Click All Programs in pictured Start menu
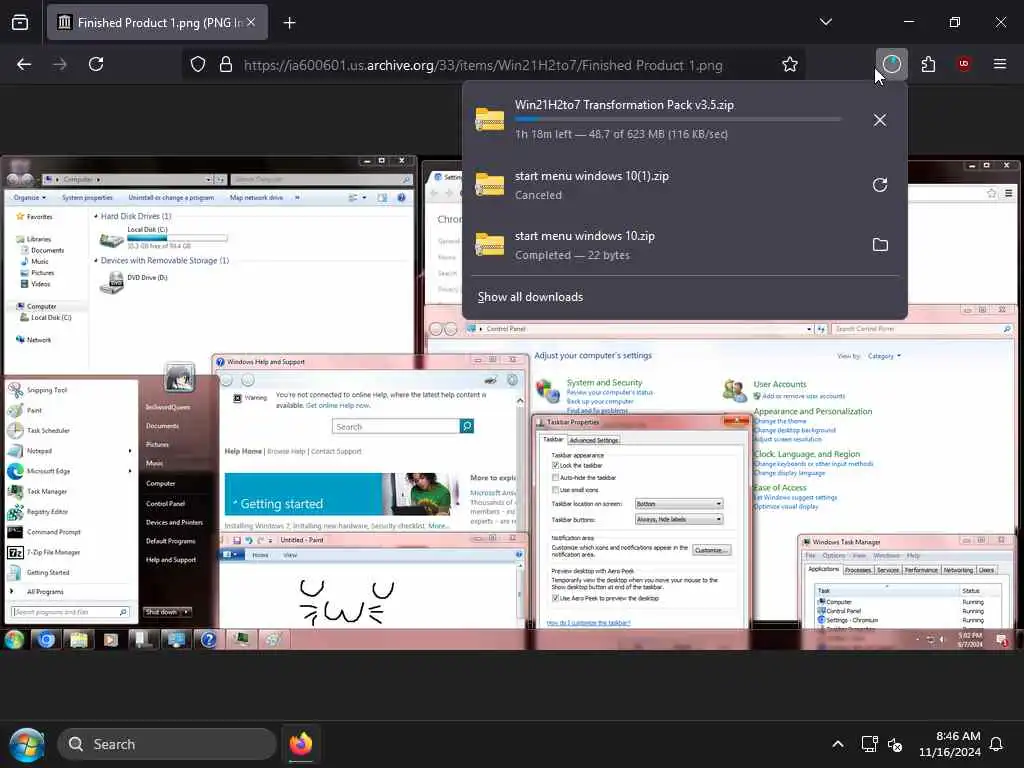 pos(45,592)
